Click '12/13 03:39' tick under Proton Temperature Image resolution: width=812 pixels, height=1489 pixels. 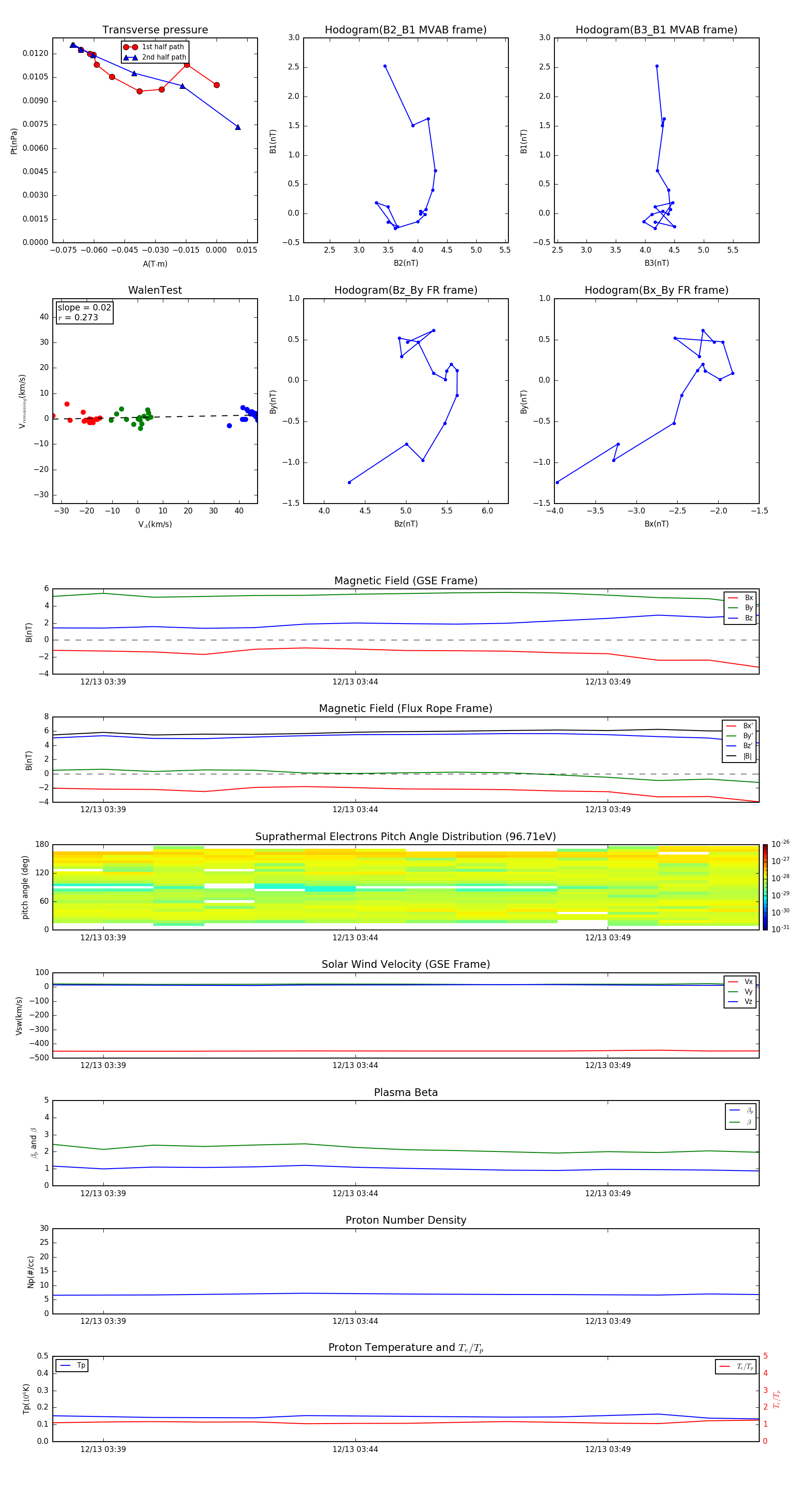pos(103,1449)
